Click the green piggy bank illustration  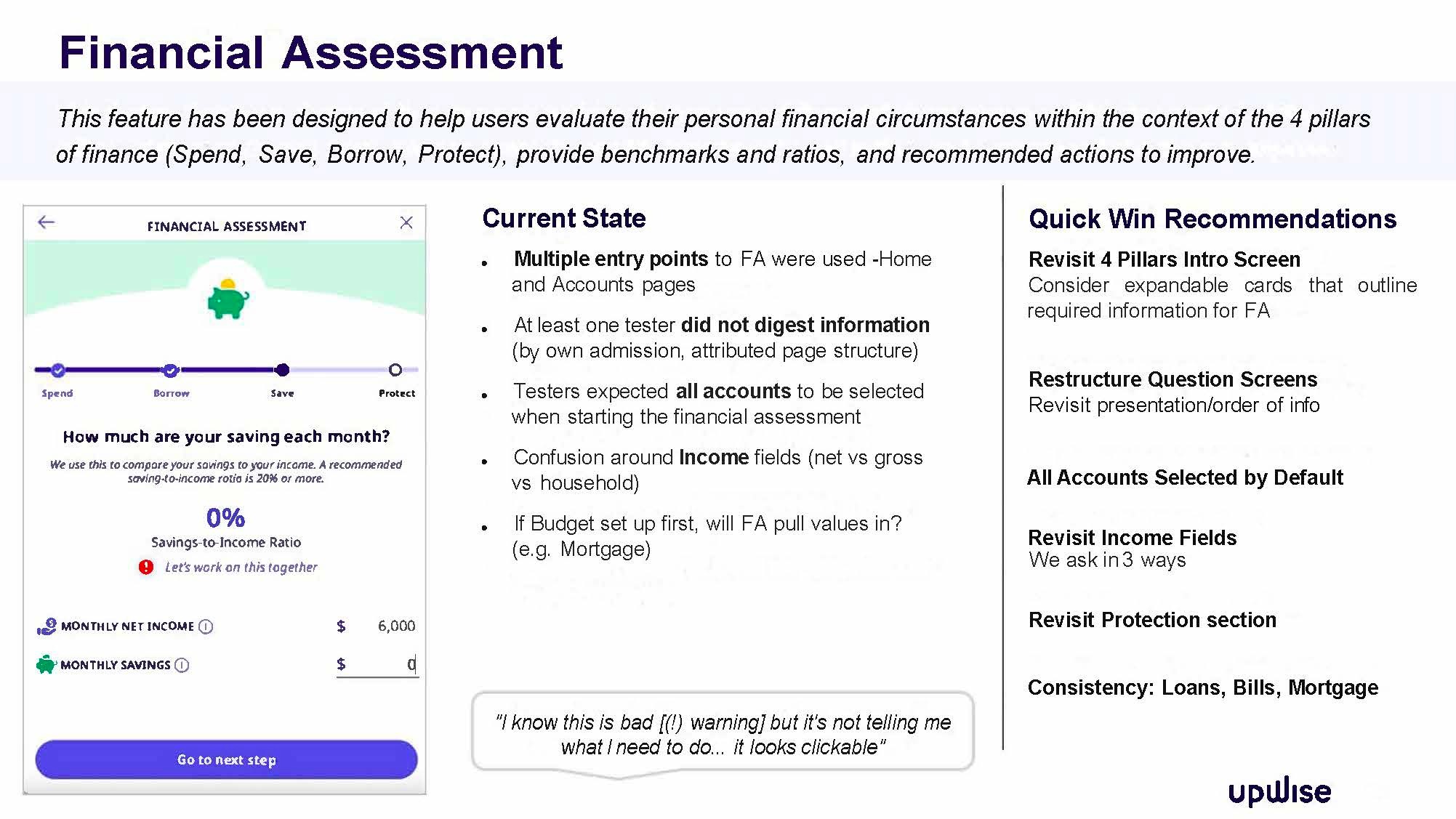click(228, 299)
